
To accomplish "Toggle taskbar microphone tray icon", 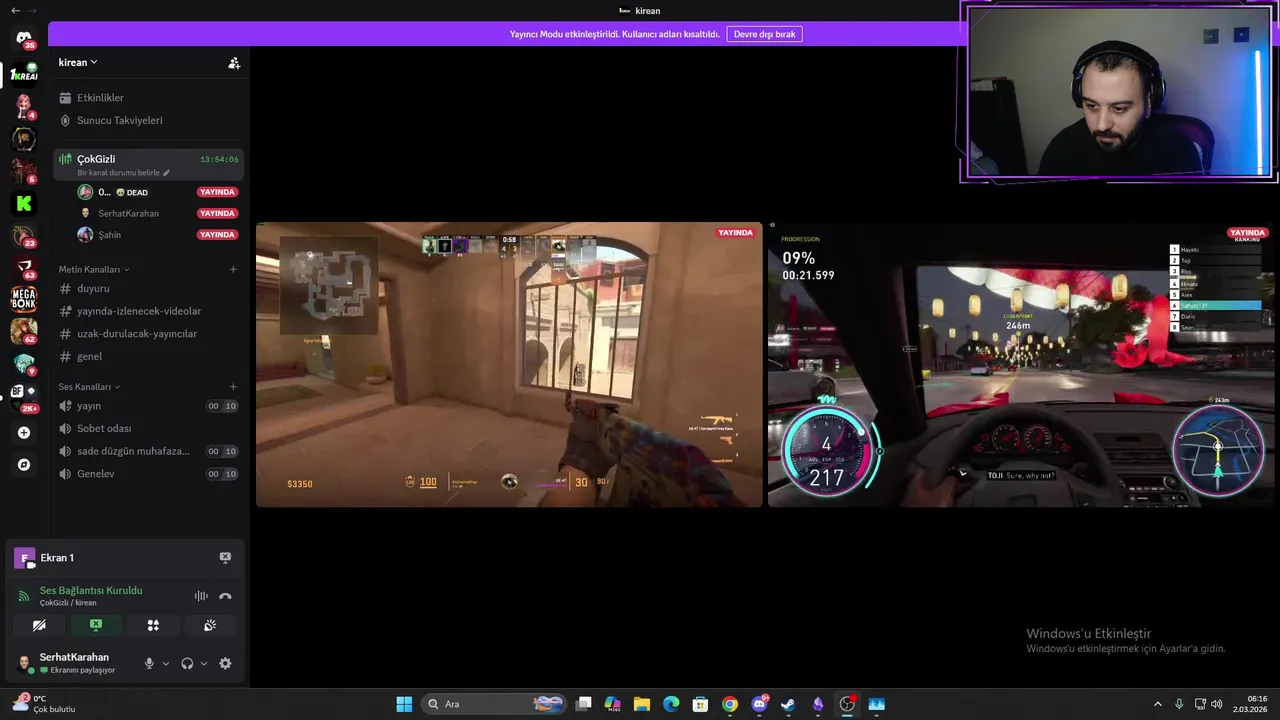I will (1179, 704).
